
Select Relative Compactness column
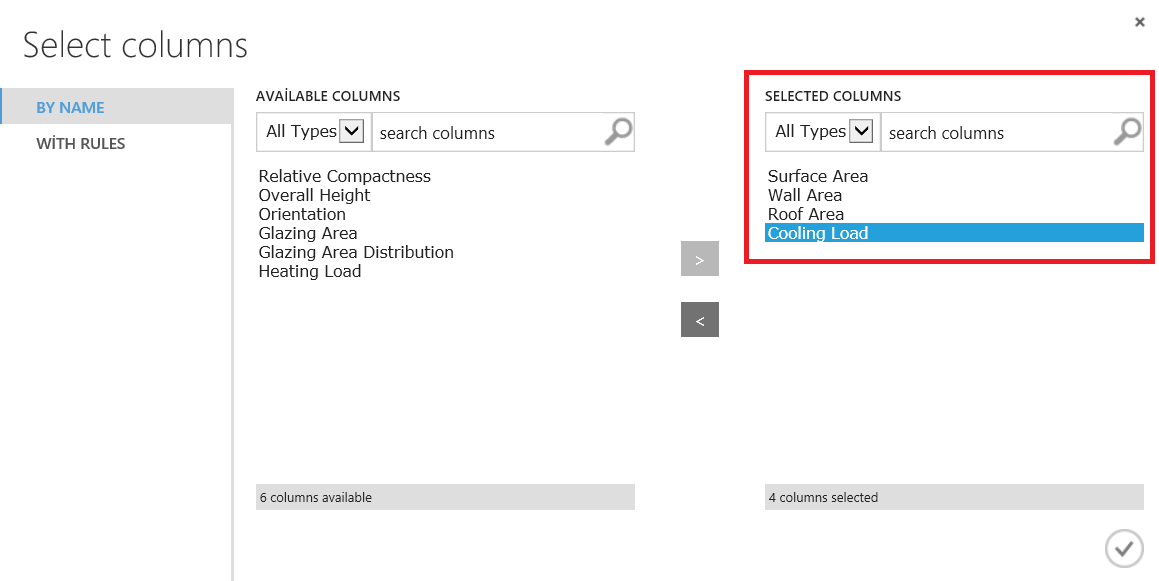(x=344, y=176)
